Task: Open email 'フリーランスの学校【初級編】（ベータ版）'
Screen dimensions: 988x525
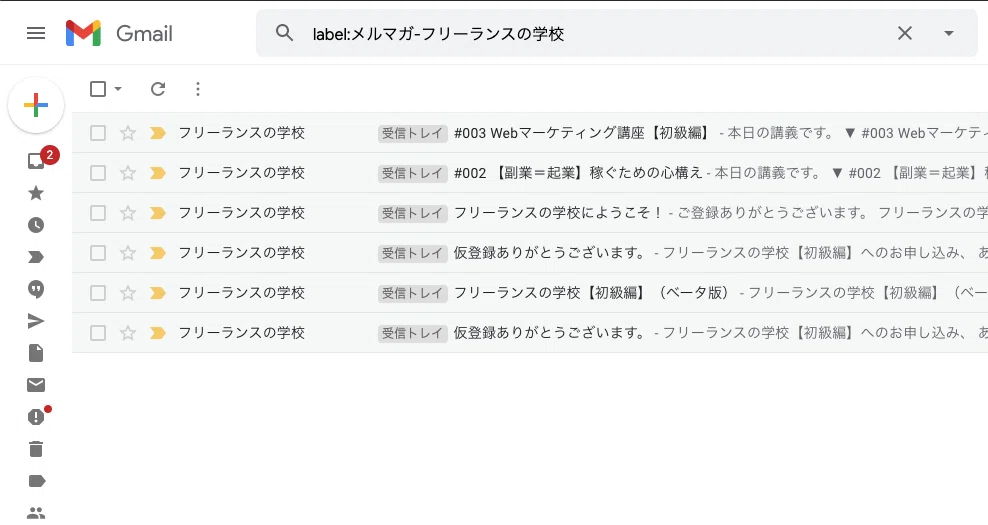Action: (594, 293)
